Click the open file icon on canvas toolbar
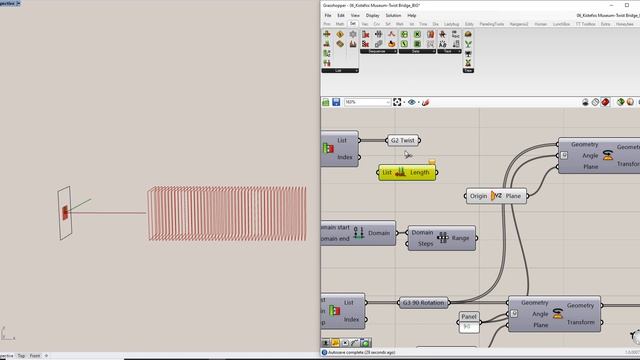The height and width of the screenshot is (360, 640). [x=326, y=102]
